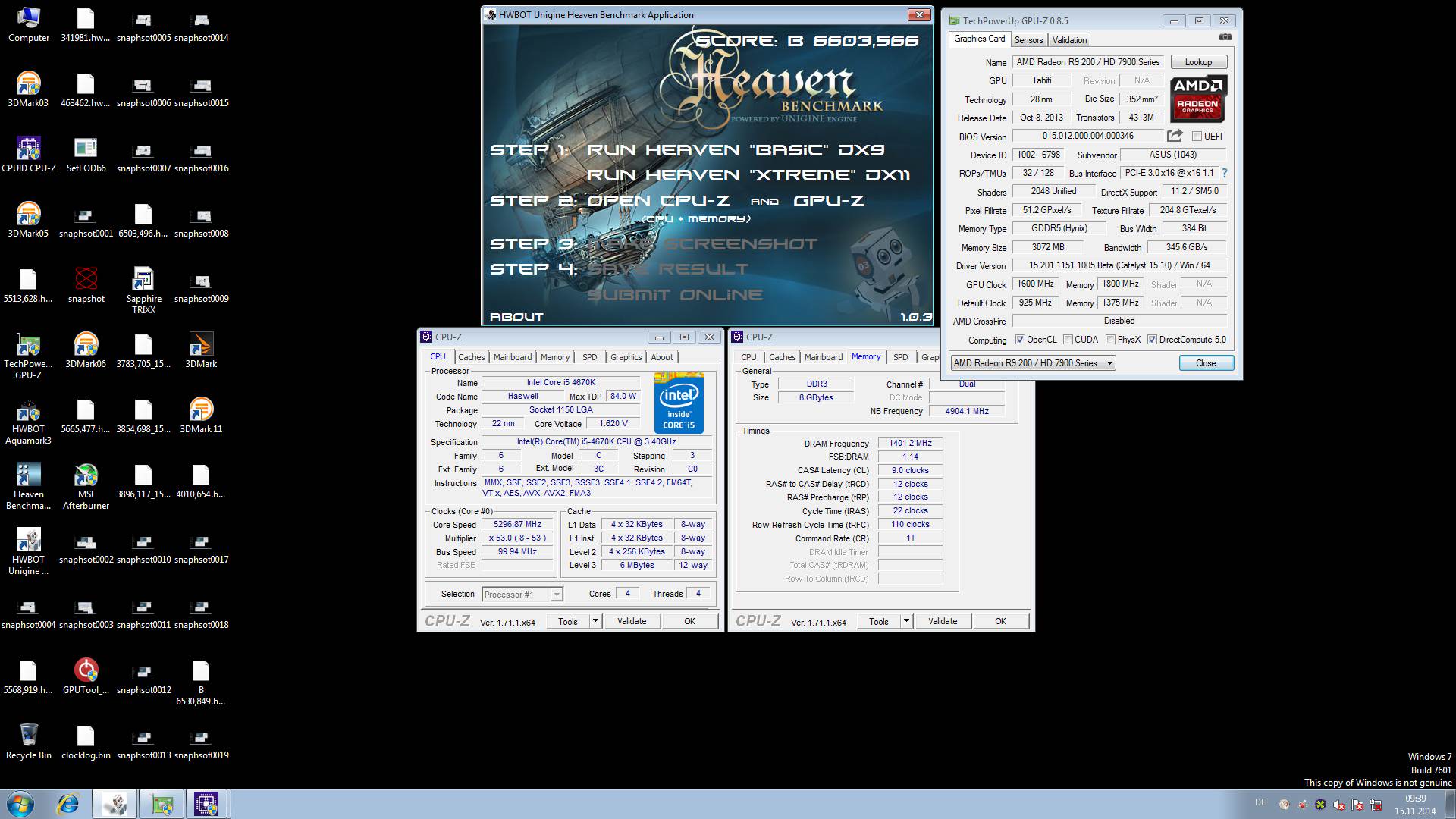Switch to the Sensors tab in GPU-Z
Image resolution: width=1456 pixels, height=819 pixels.
1028,40
